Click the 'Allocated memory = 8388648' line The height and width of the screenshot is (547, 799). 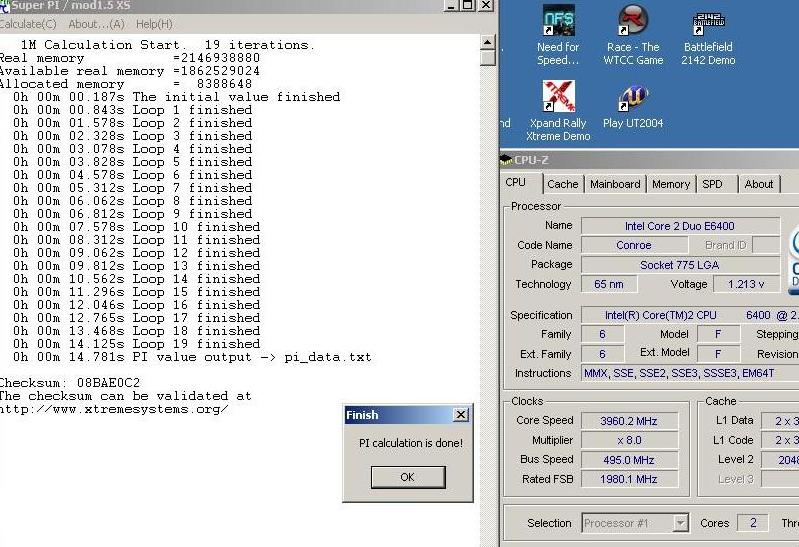coord(125,84)
